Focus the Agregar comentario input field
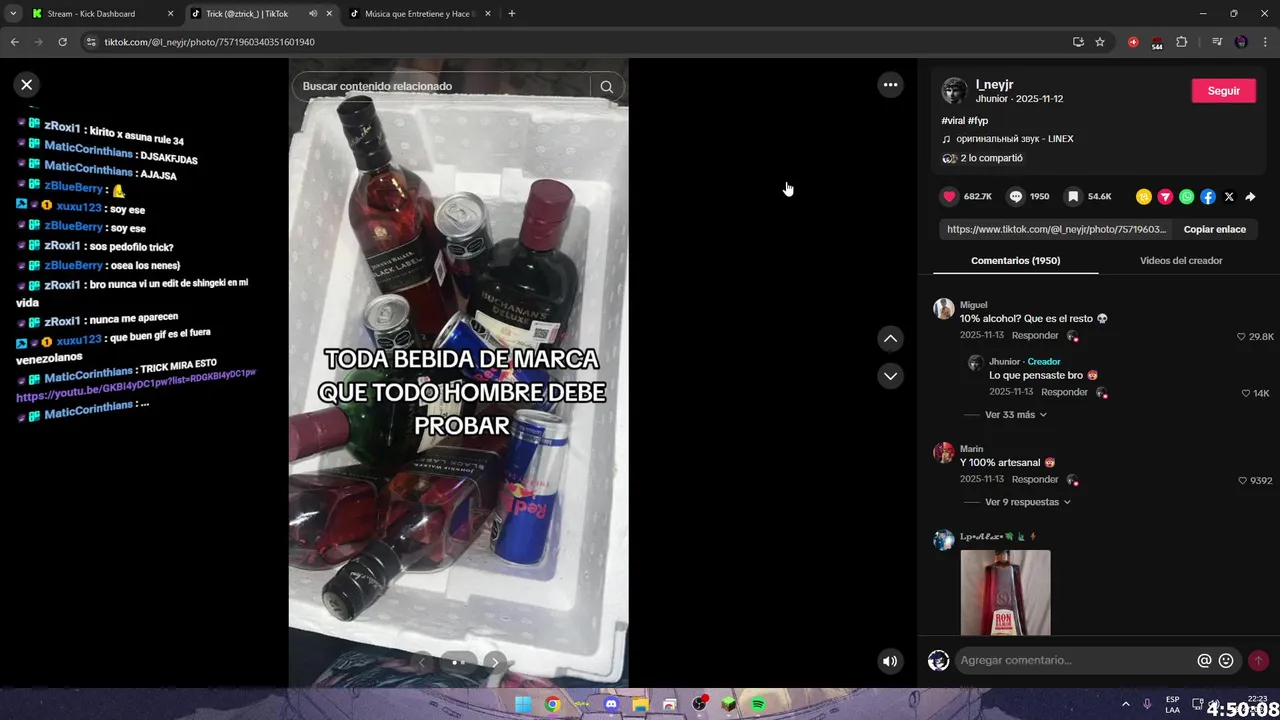The image size is (1280, 720). point(1075,660)
